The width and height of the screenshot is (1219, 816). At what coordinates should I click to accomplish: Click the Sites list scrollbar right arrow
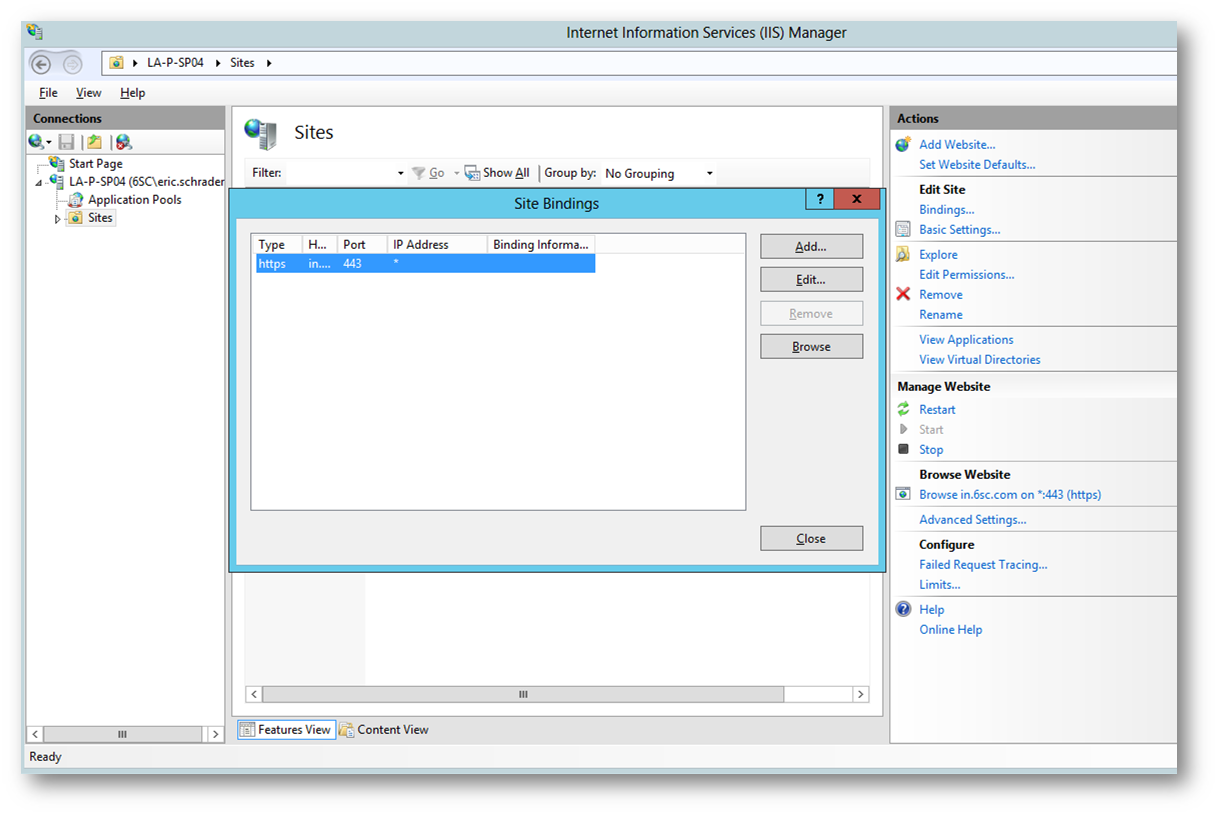coord(860,694)
